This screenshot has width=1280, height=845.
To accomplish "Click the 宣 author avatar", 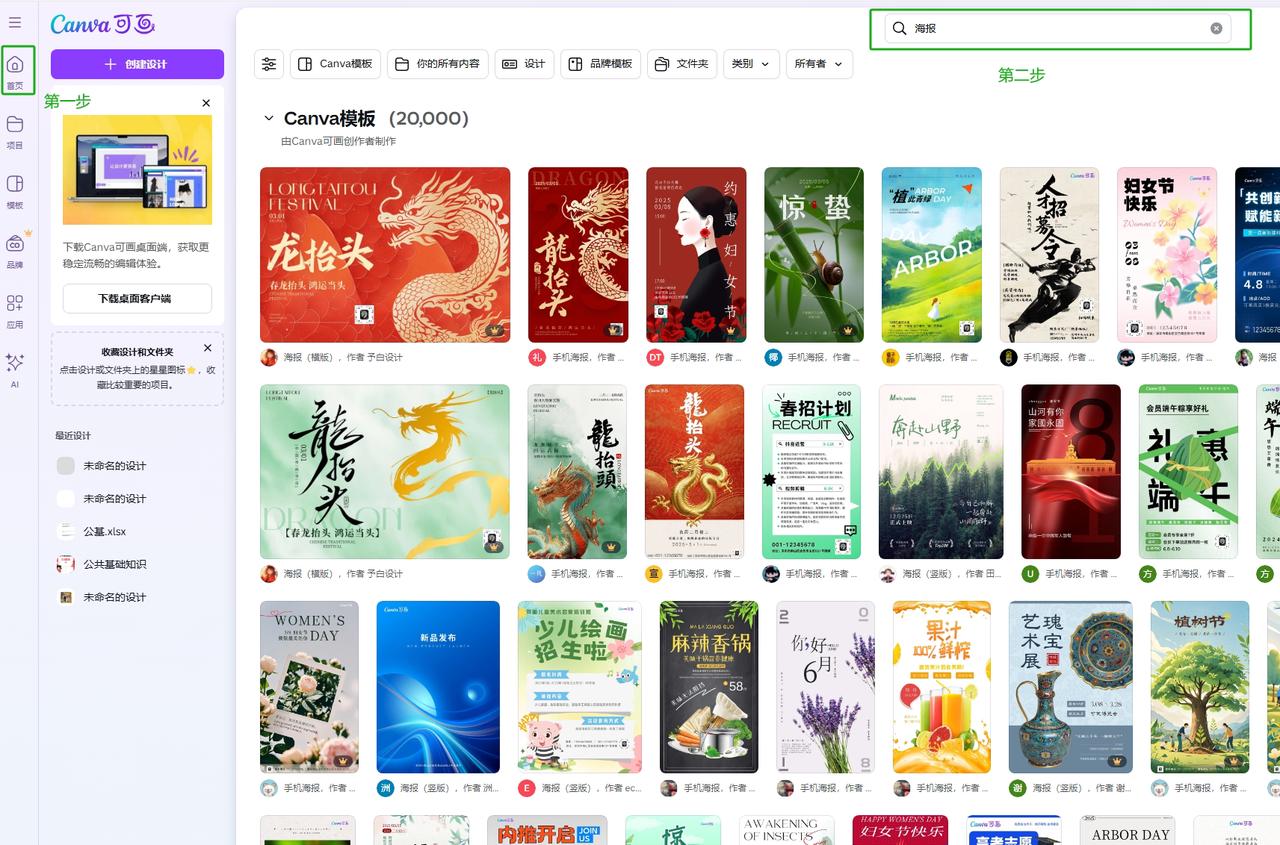I will click(654, 574).
